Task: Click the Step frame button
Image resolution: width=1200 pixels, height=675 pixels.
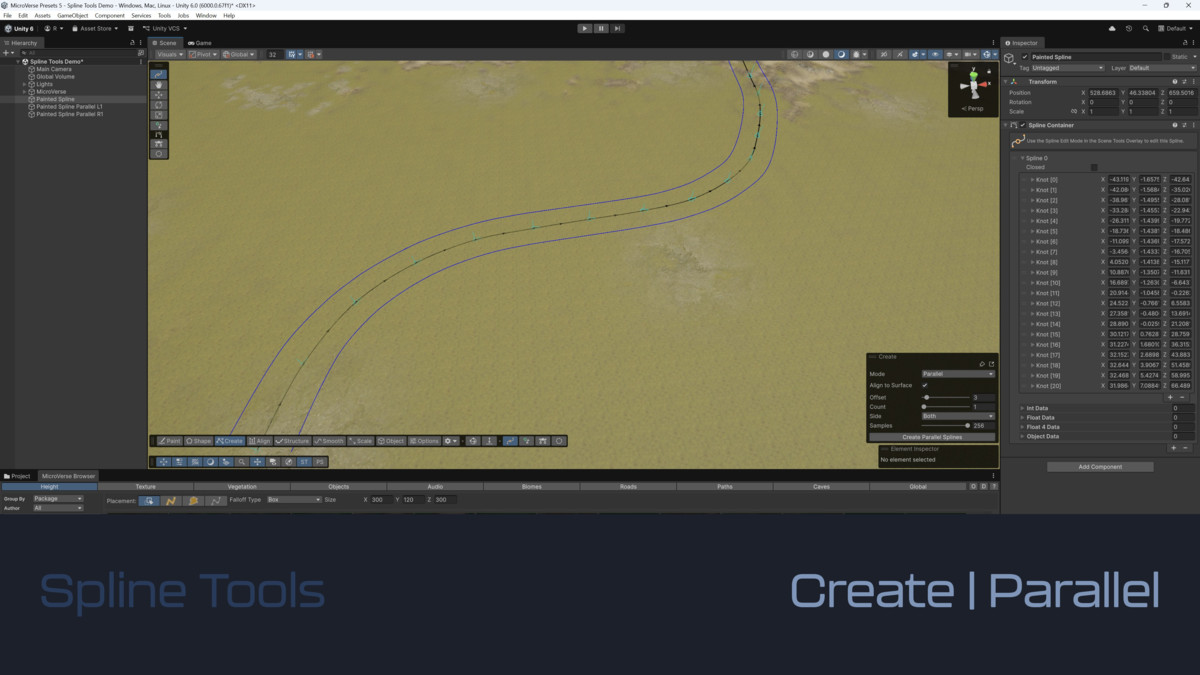Action: coord(617,28)
